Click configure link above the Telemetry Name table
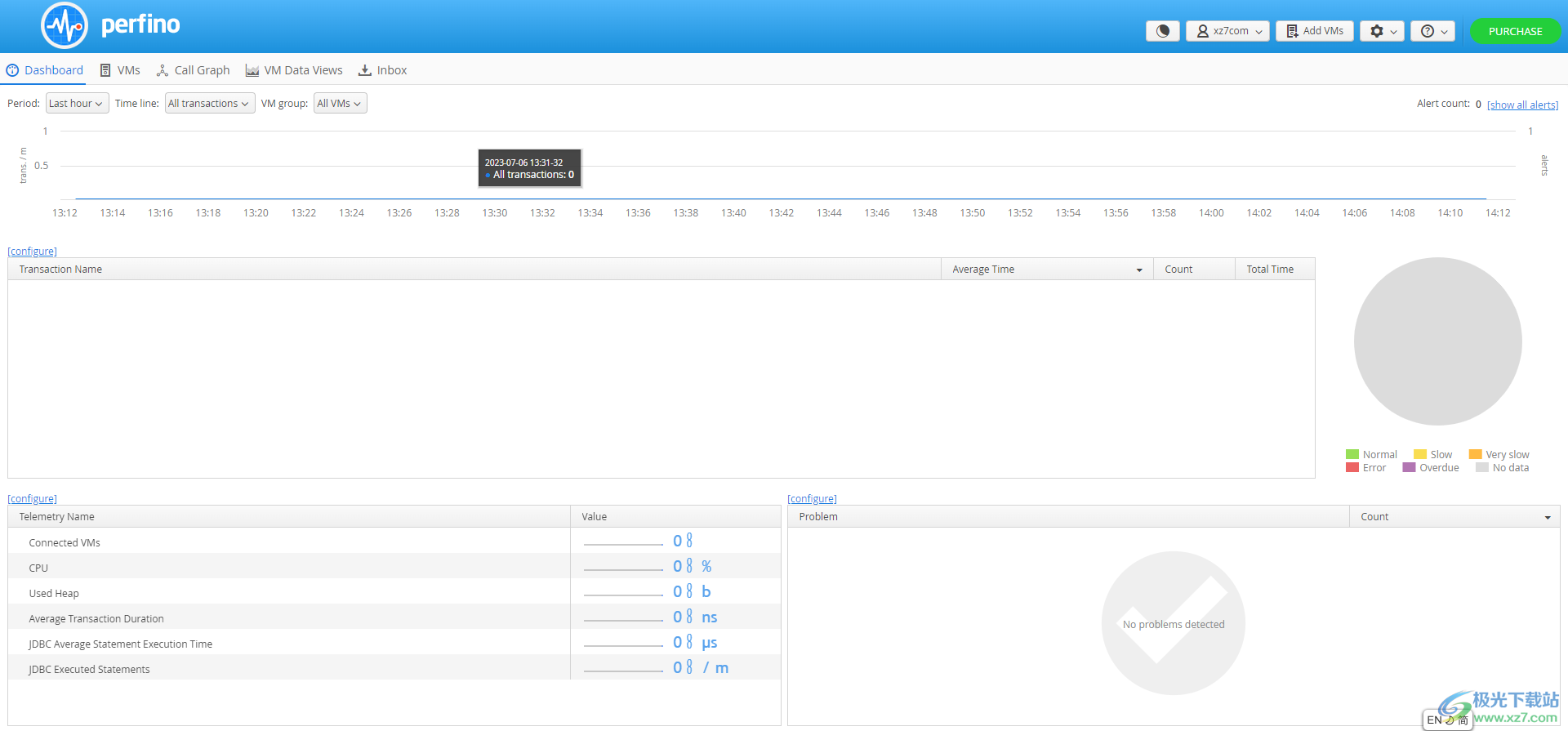 pyautogui.click(x=33, y=498)
